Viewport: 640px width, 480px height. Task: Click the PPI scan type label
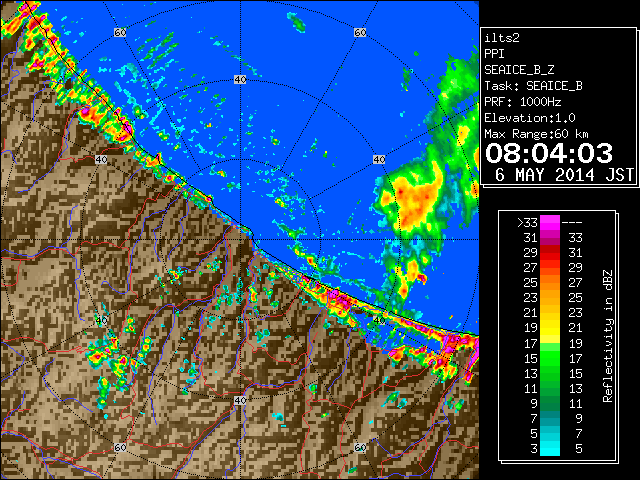point(494,54)
